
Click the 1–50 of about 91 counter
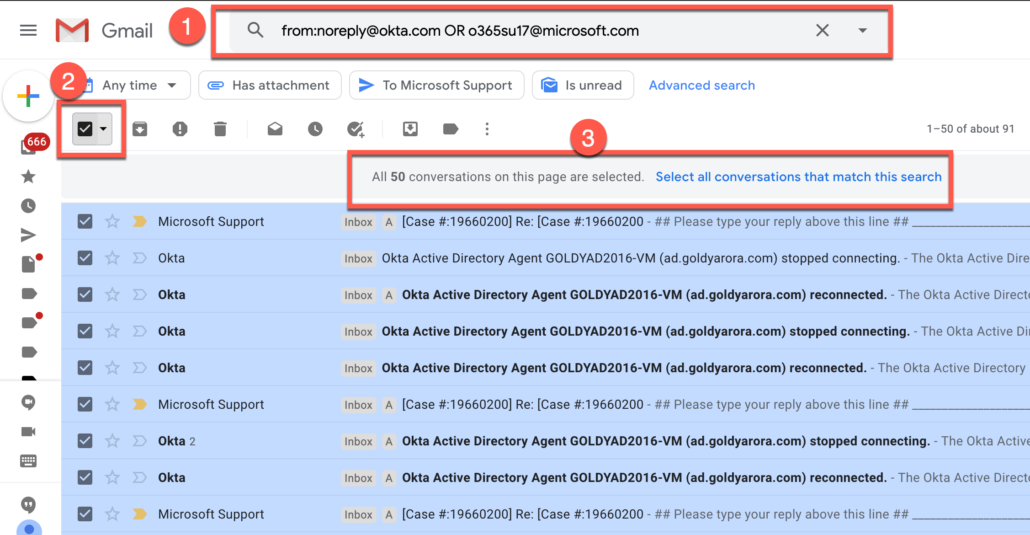pos(970,129)
